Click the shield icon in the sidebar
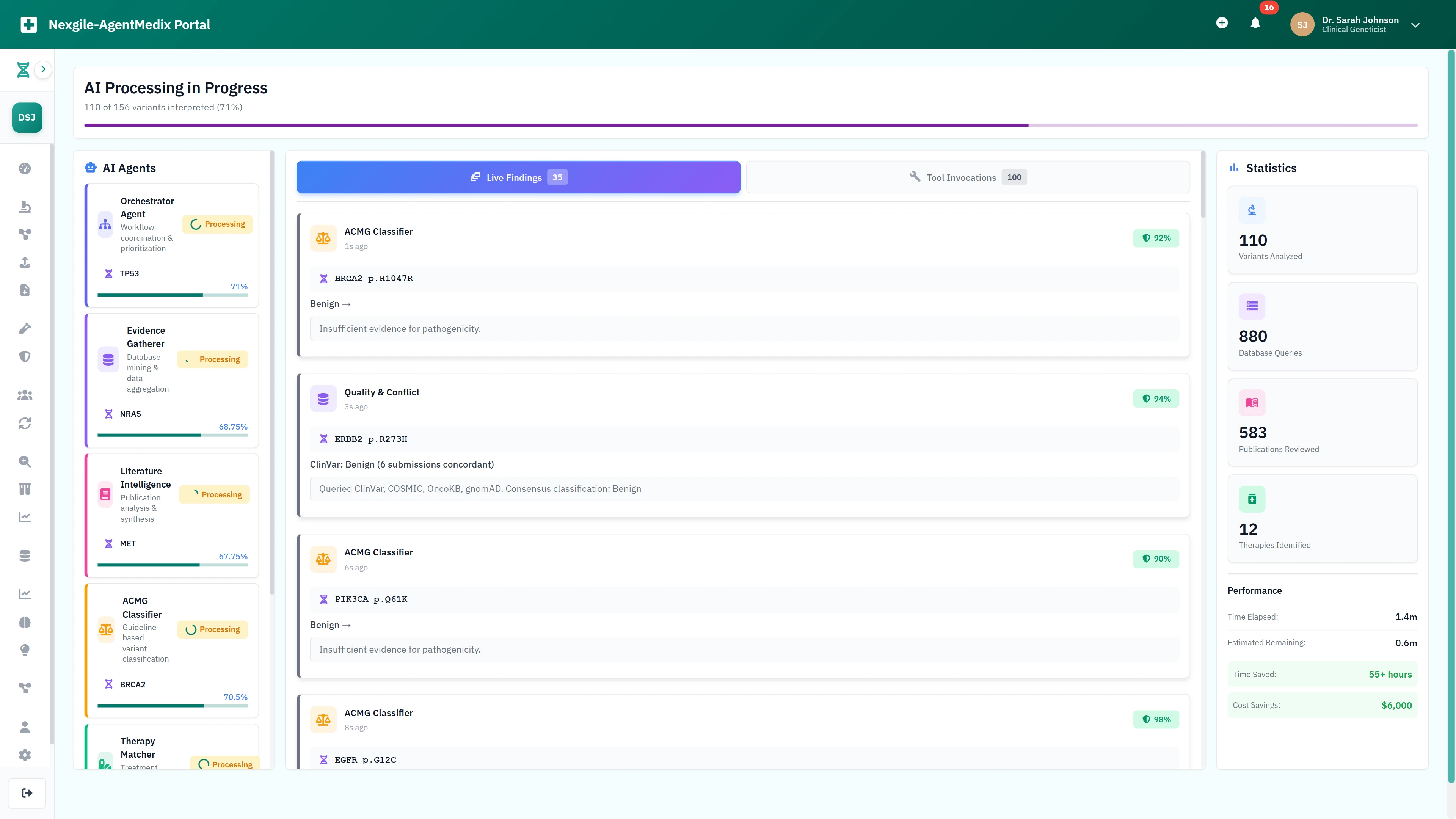The height and width of the screenshot is (819, 1456). point(25,356)
